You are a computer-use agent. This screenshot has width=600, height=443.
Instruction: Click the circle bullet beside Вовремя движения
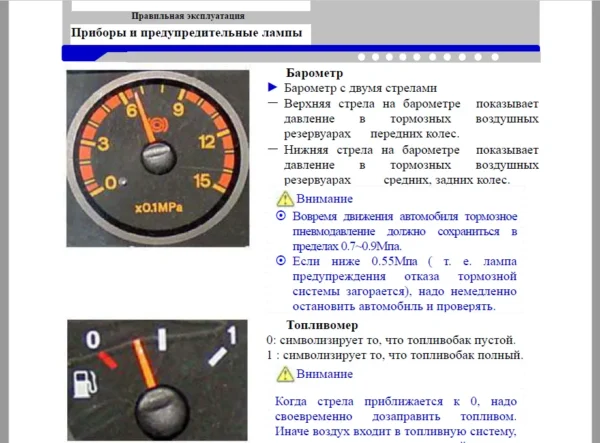pos(281,216)
